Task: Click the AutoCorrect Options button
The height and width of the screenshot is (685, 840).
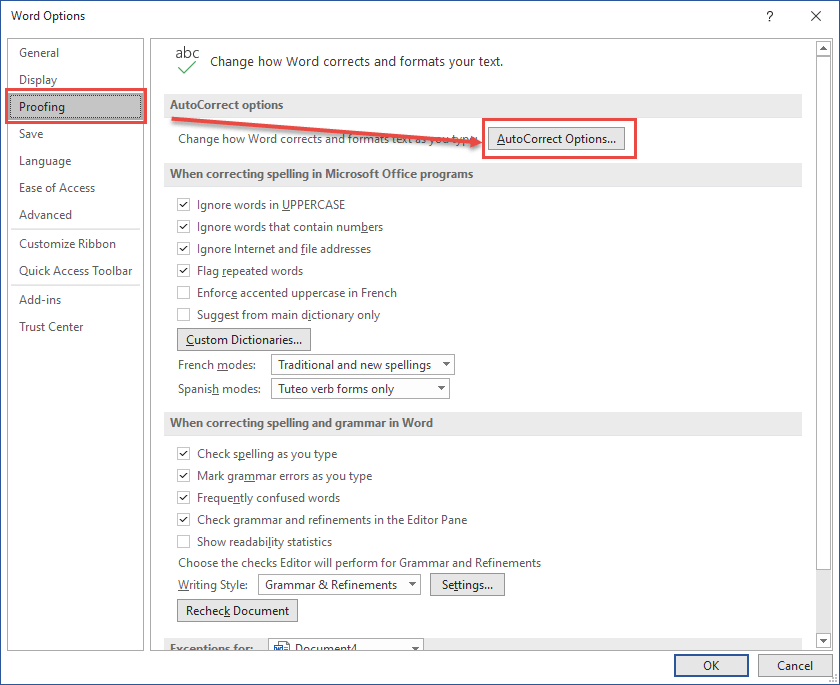Action: click(556, 139)
